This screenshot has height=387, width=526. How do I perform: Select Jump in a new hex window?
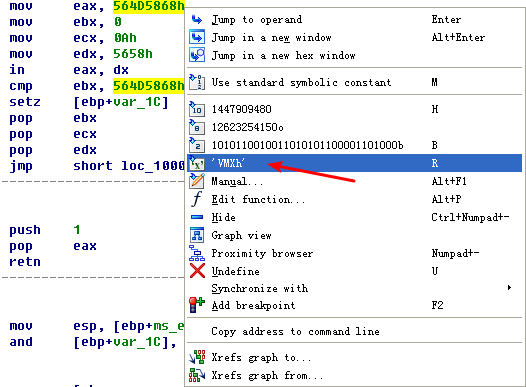355,55
